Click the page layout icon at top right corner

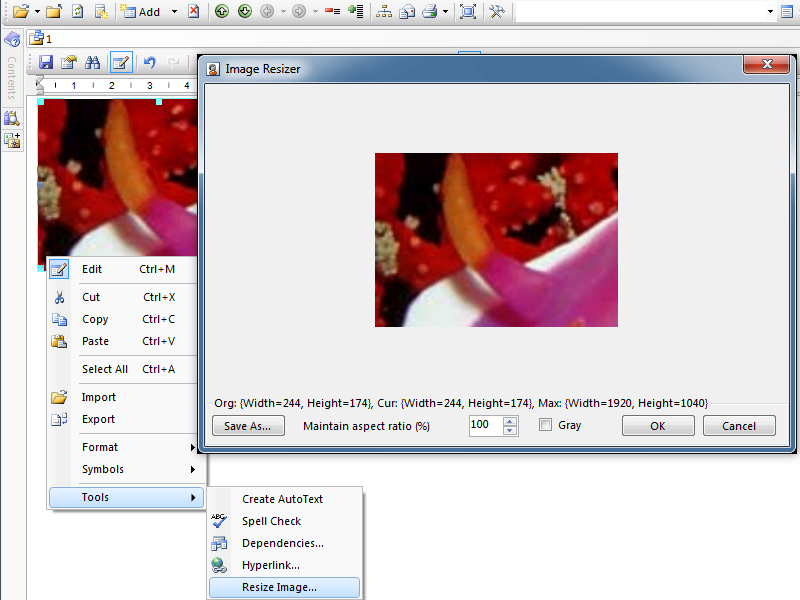pos(787,12)
